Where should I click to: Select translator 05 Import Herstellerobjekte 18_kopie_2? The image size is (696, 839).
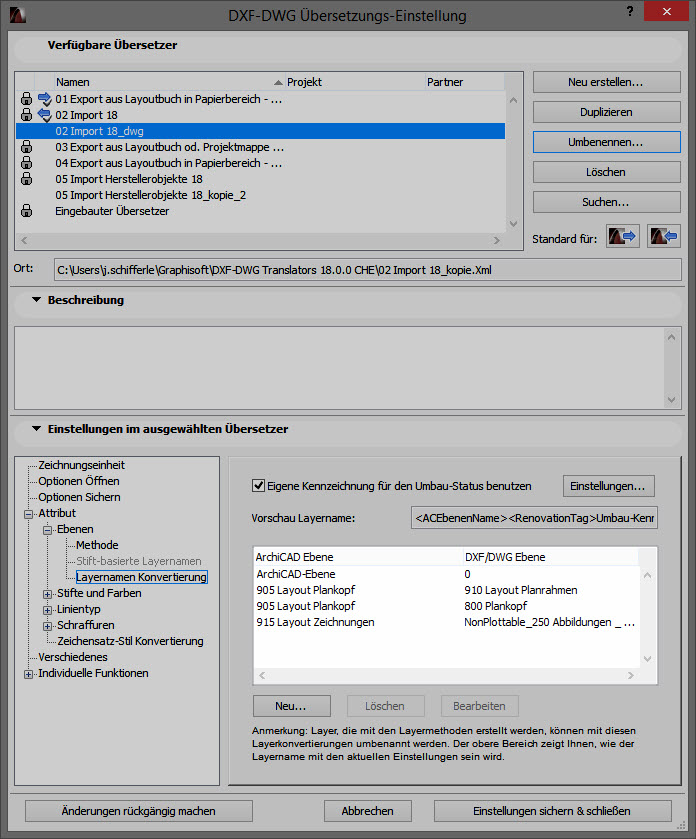pyautogui.click(x=260, y=195)
